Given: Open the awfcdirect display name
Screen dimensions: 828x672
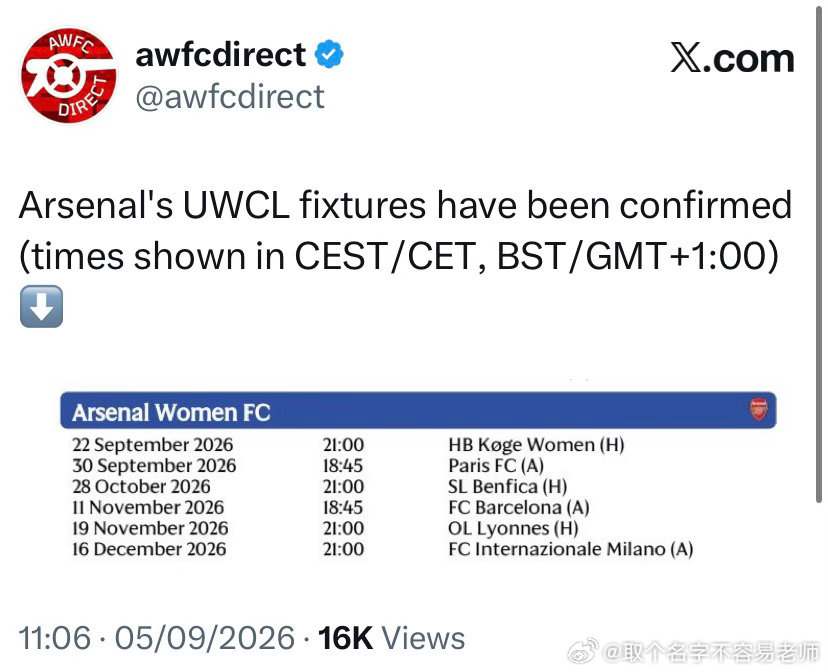Looking at the screenshot, I should point(221,54).
